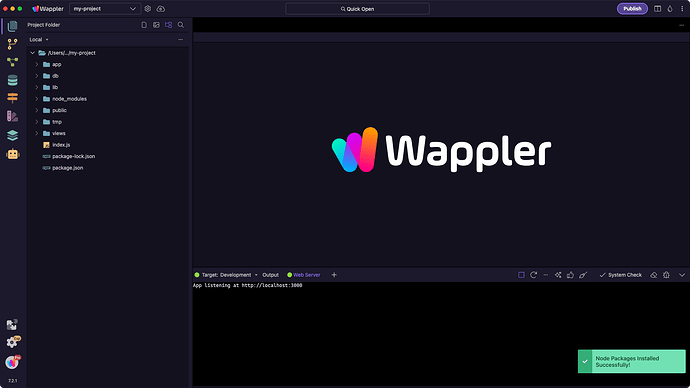Dismiss the Node Packages Installed notification

[x=631, y=362]
